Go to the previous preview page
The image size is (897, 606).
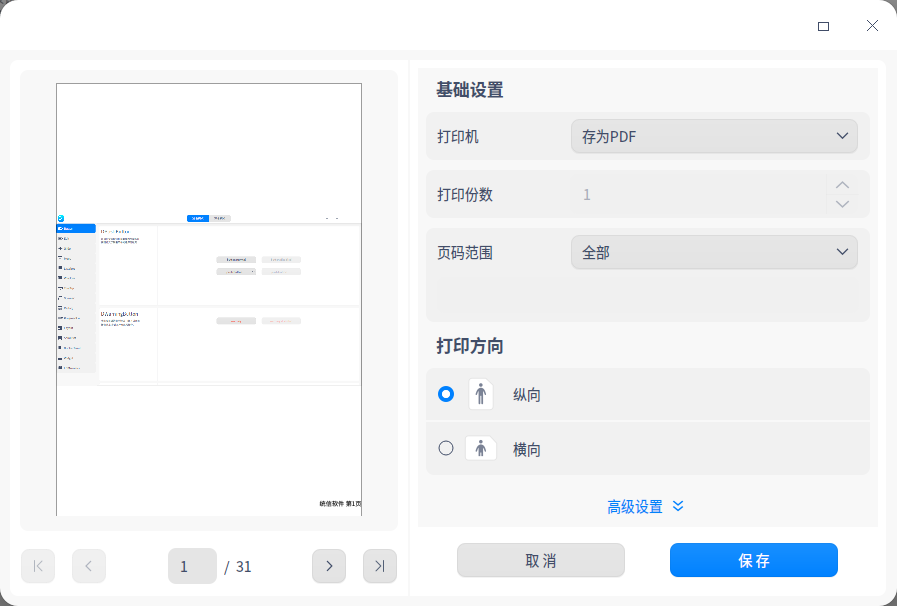click(89, 566)
